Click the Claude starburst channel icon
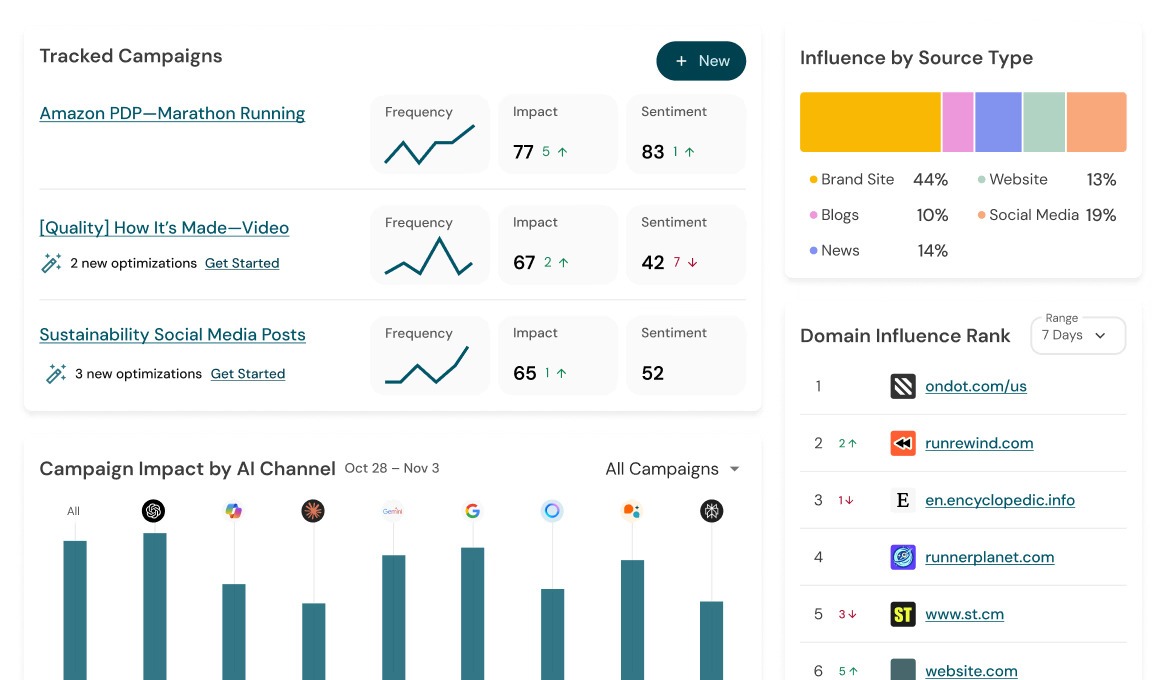The image size is (1166, 680). tap(313, 510)
